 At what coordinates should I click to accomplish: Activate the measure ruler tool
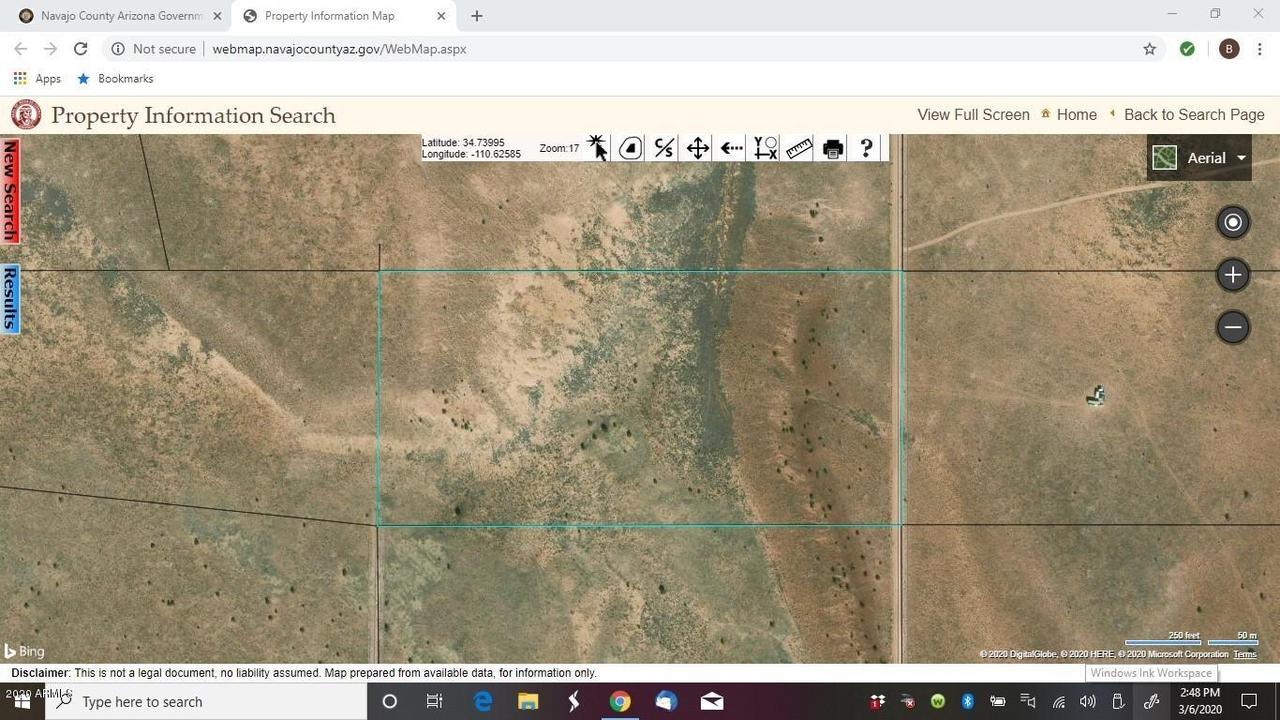tap(798, 147)
